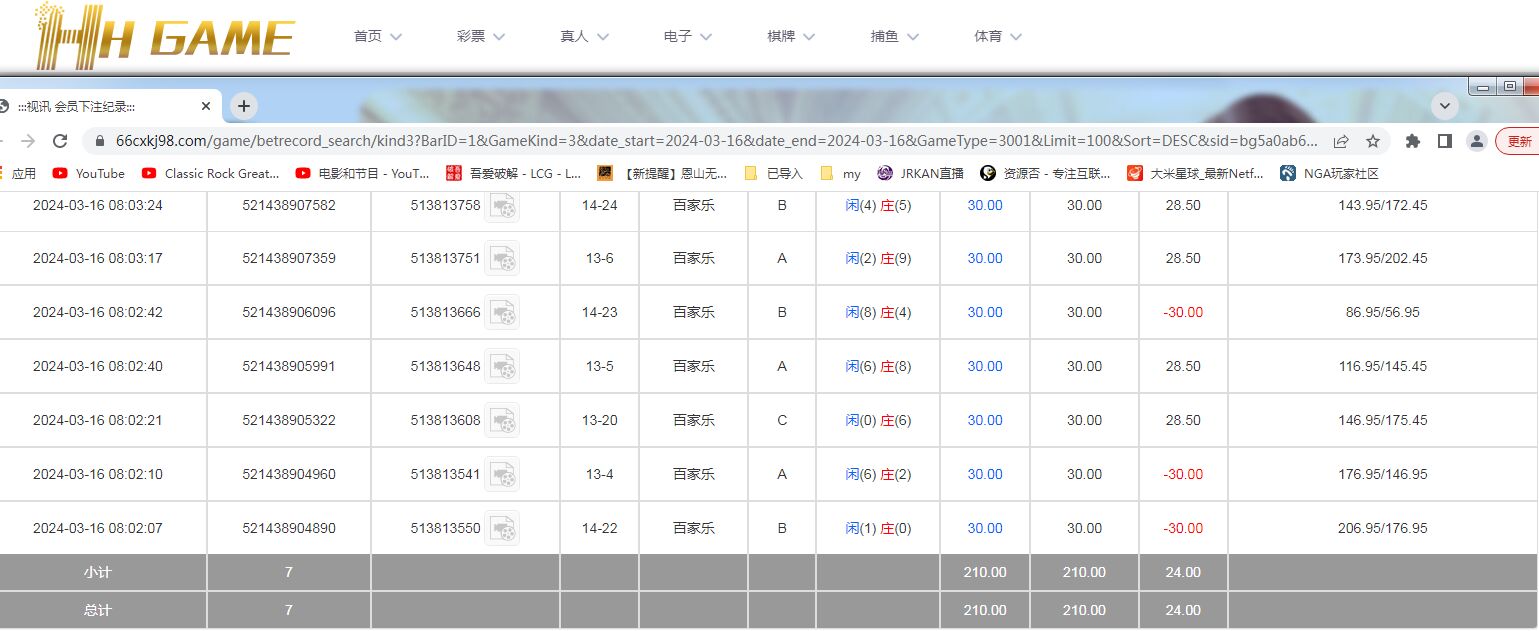Open the 大米星球 bookmark
1539x631 pixels.
pyautogui.click(x=1196, y=173)
